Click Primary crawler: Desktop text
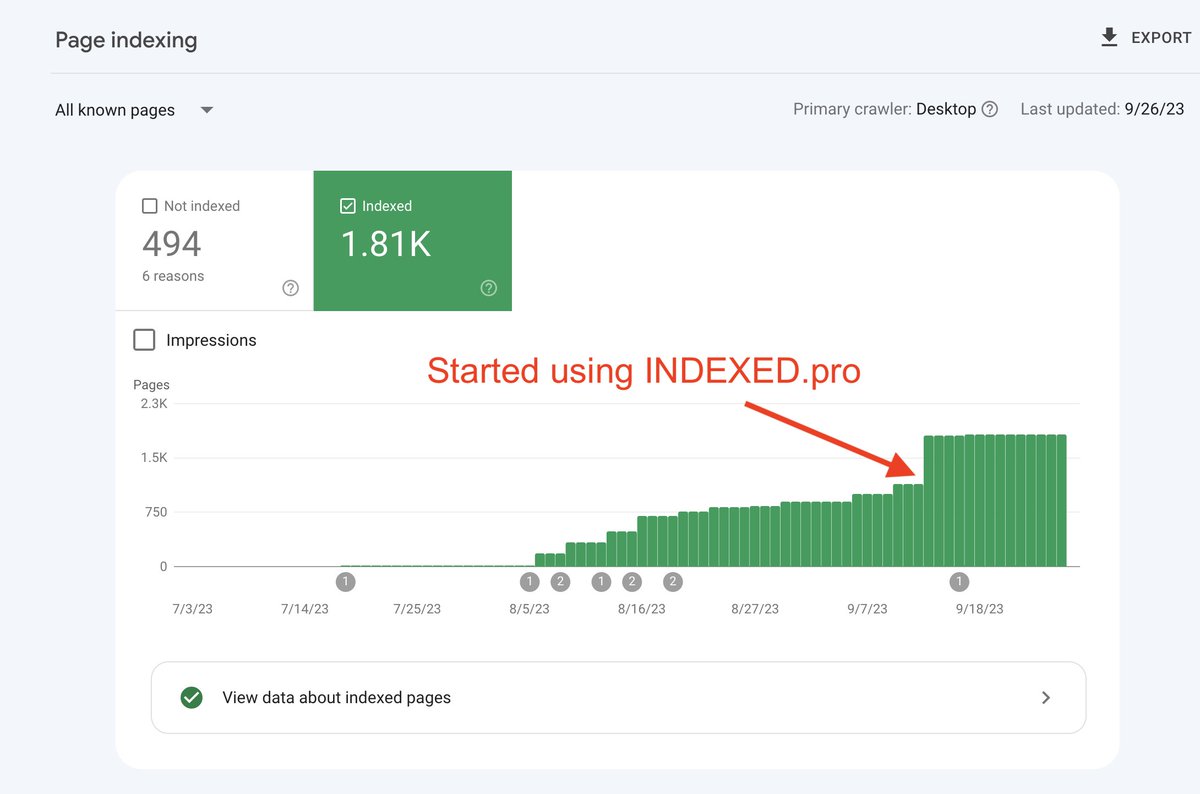 884,109
